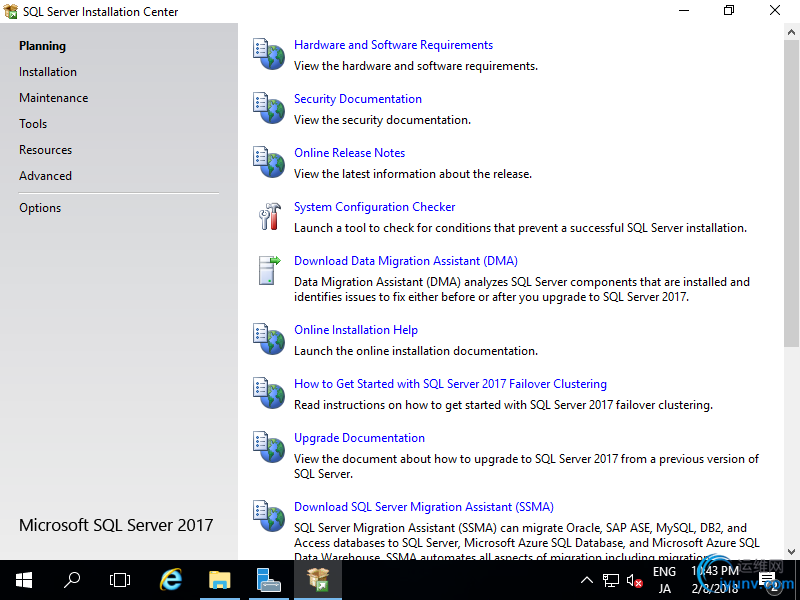Click the taskbar clock showing 2/8/2018

(715, 580)
